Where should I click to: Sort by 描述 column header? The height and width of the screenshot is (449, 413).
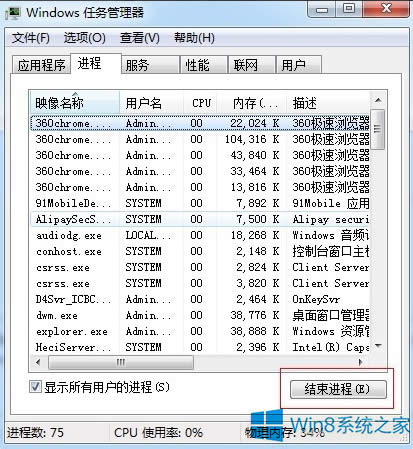[x=328, y=103]
